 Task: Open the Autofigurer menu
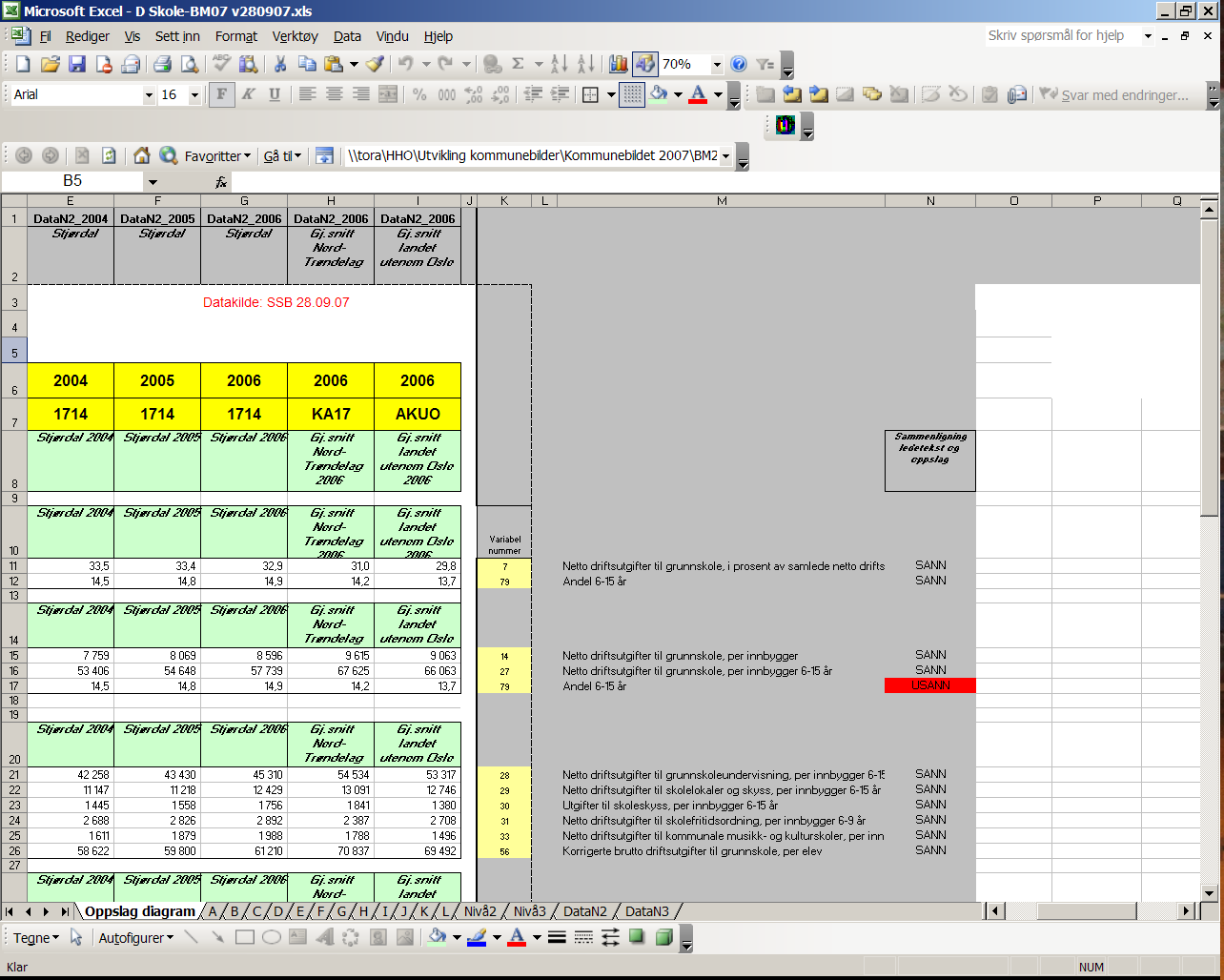136,937
